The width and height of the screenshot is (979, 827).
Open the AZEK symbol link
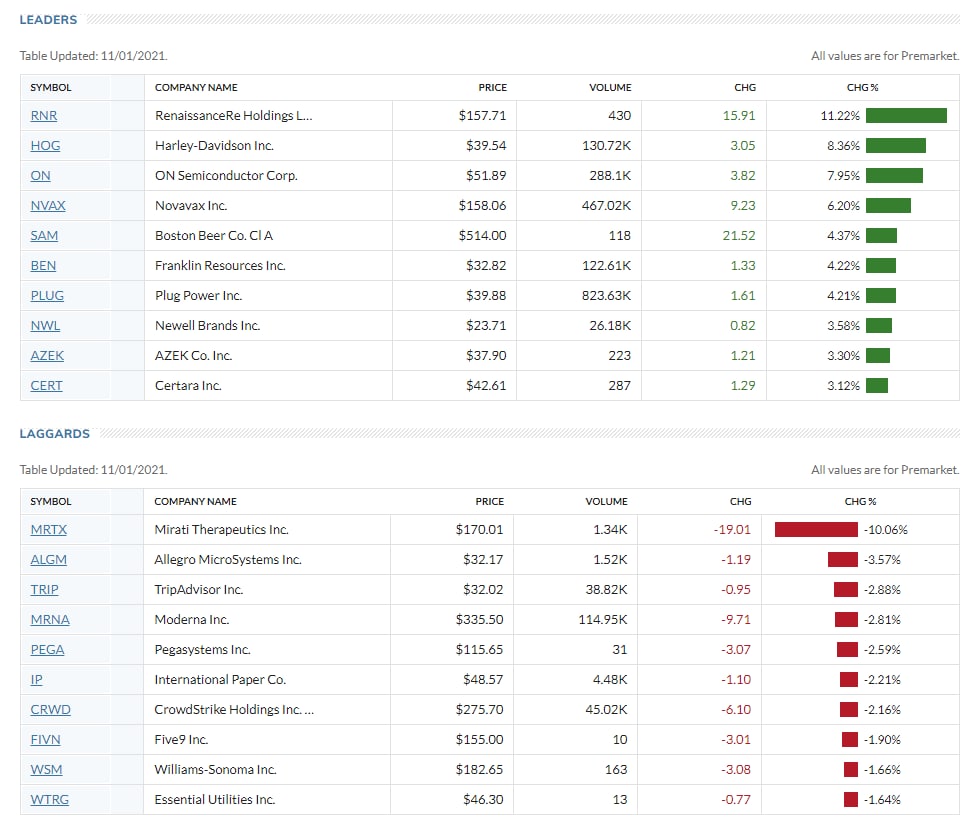click(x=47, y=355)
